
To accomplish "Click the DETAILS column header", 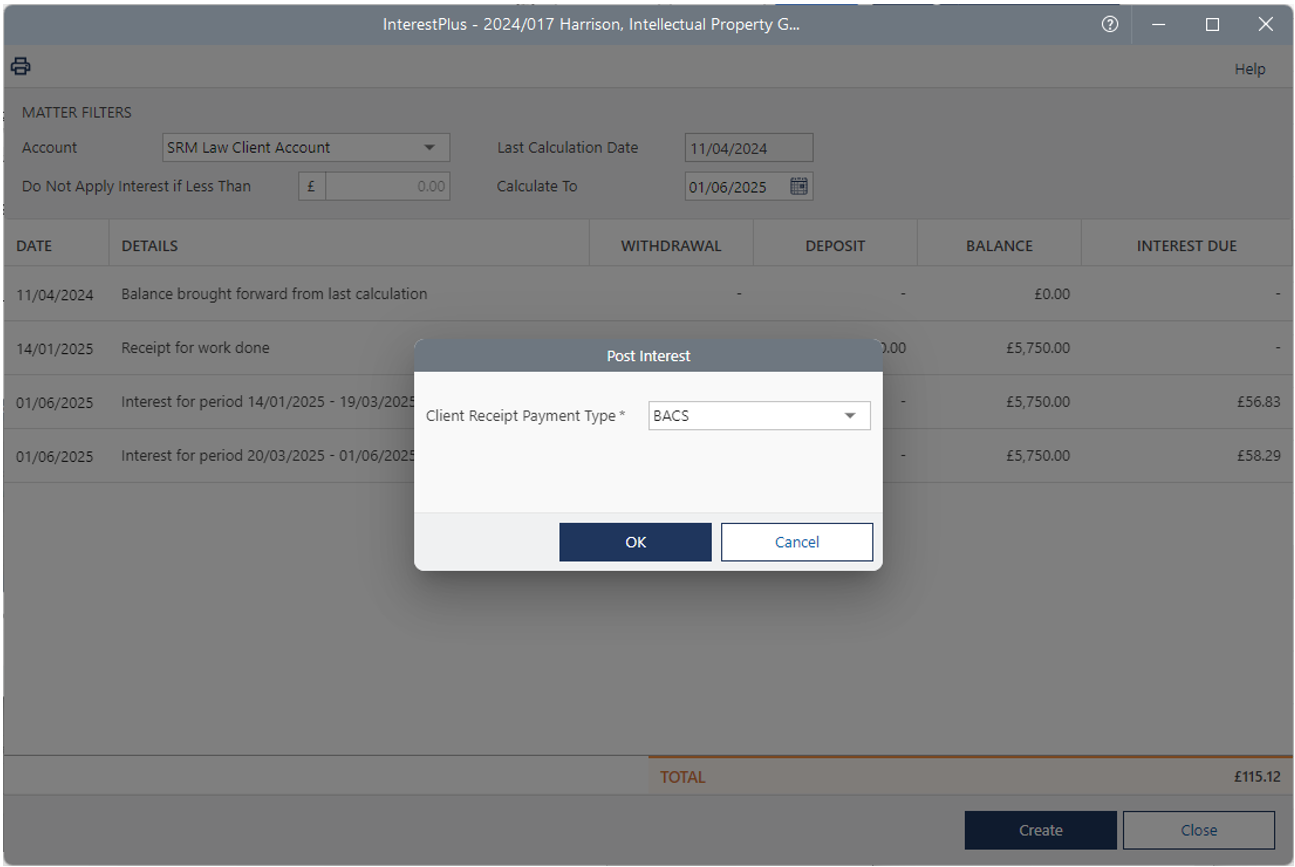I will [x=150, y=246].
